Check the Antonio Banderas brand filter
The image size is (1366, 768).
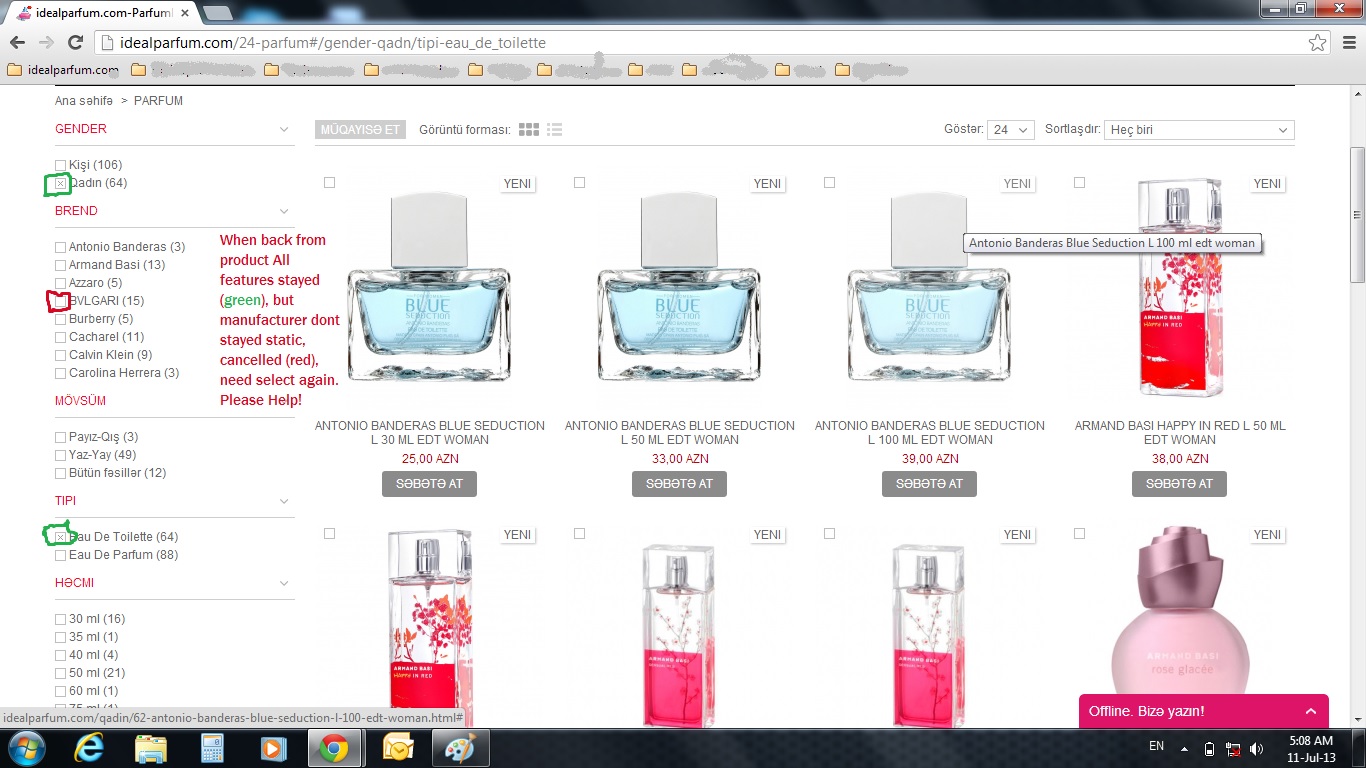point(61,247)
